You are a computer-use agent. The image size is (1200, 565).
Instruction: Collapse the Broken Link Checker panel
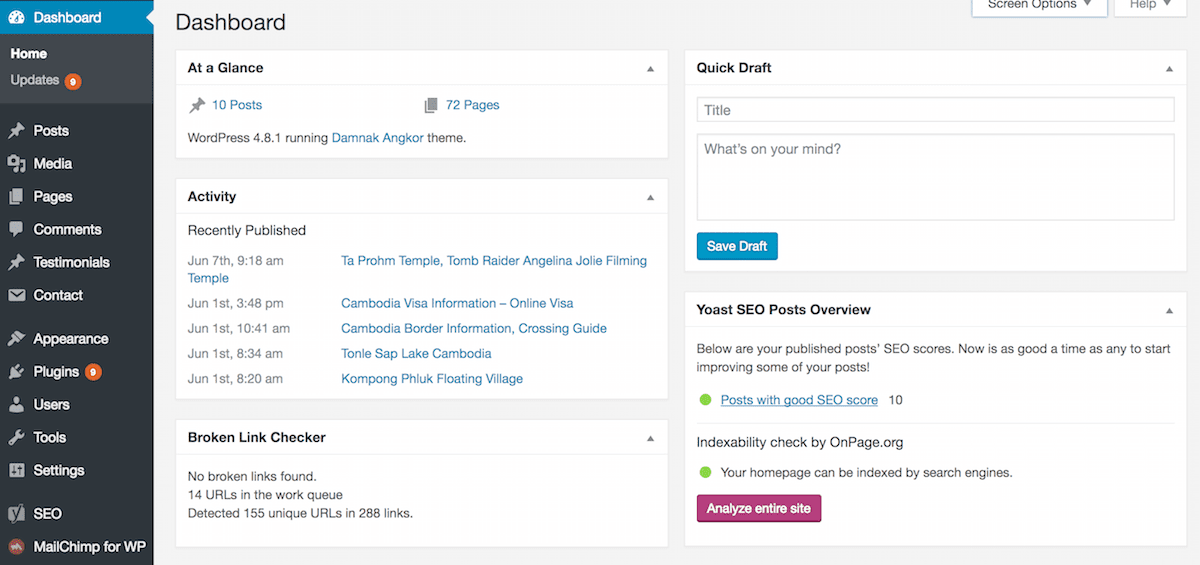(x=650, y=438)
